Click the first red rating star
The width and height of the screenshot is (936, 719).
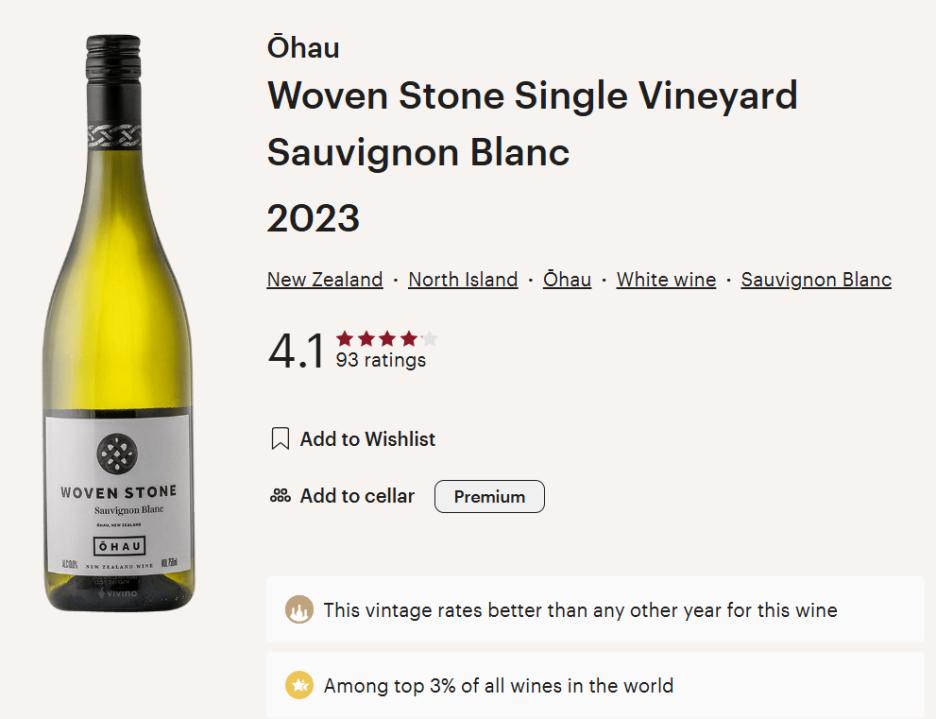click(x=345, y=339)
